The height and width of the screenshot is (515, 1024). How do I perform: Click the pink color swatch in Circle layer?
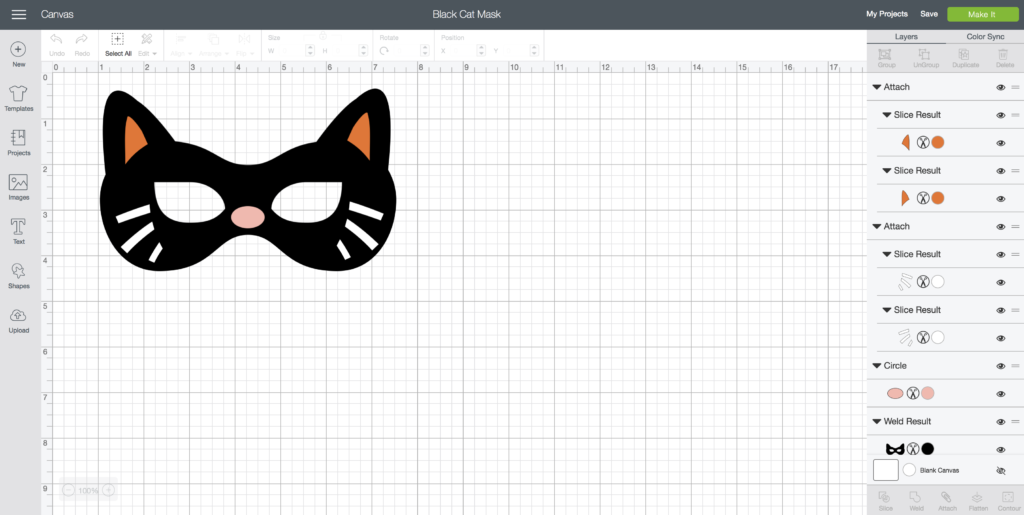[x=927, y=393]
